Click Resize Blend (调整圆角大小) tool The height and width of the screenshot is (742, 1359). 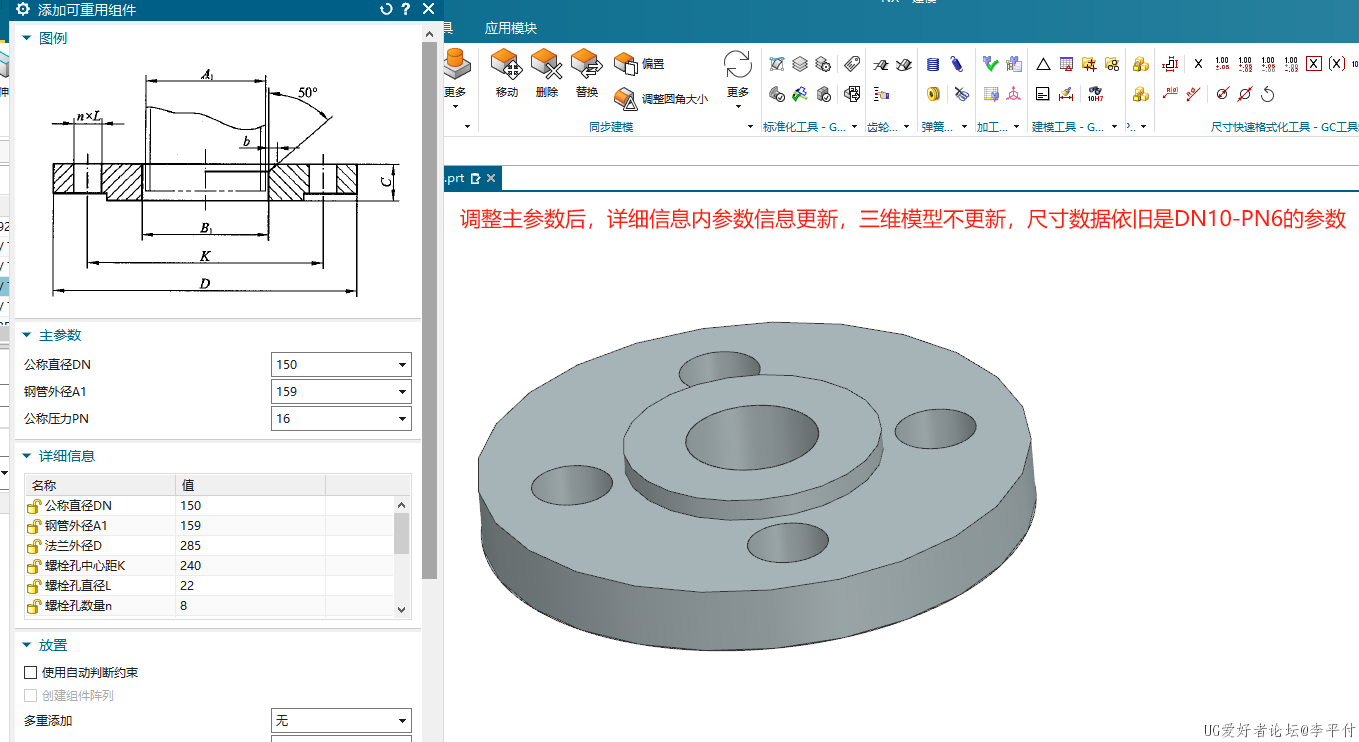click(x=661, y=98)
